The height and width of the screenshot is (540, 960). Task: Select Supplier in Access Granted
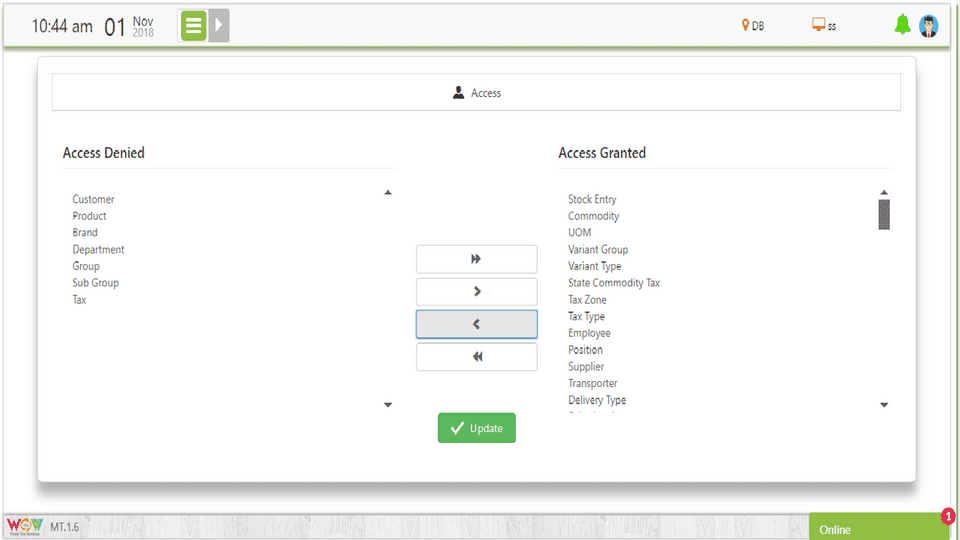tap(586, 366)
